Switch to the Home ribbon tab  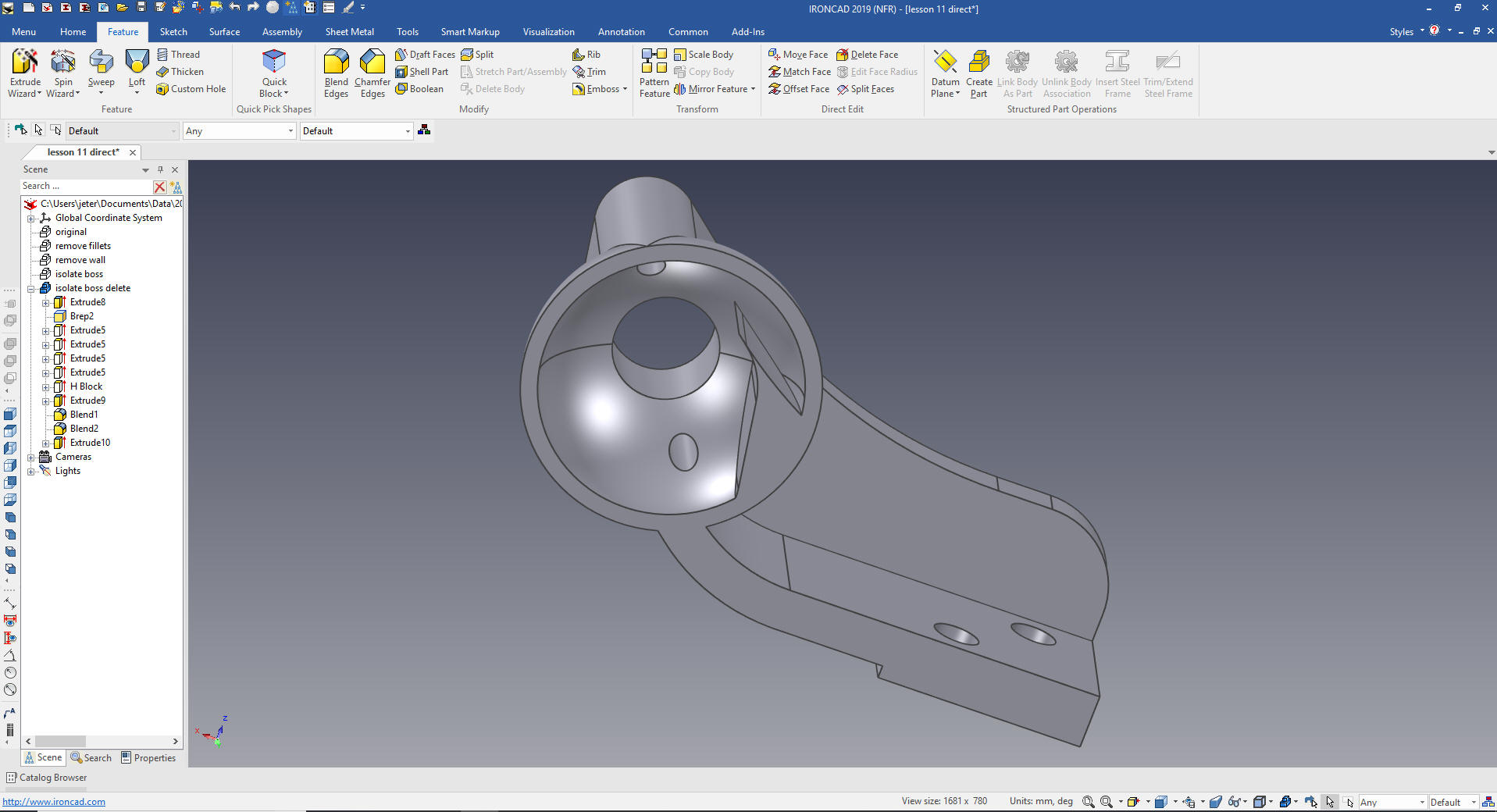click(73, 32)
